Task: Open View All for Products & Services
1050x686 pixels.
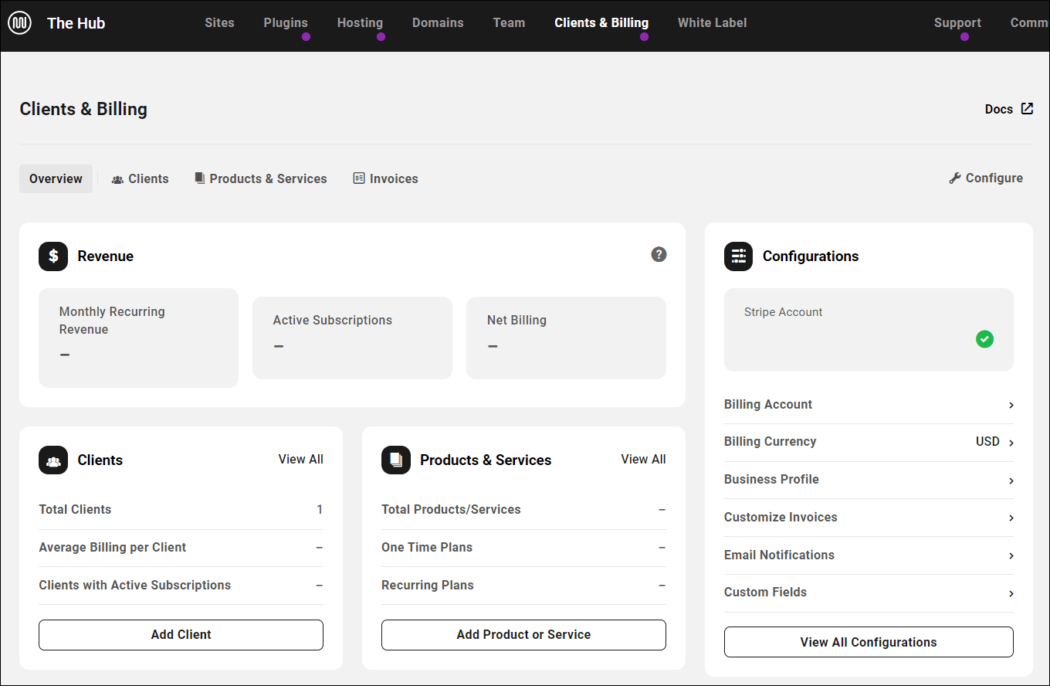Action: 643,459
